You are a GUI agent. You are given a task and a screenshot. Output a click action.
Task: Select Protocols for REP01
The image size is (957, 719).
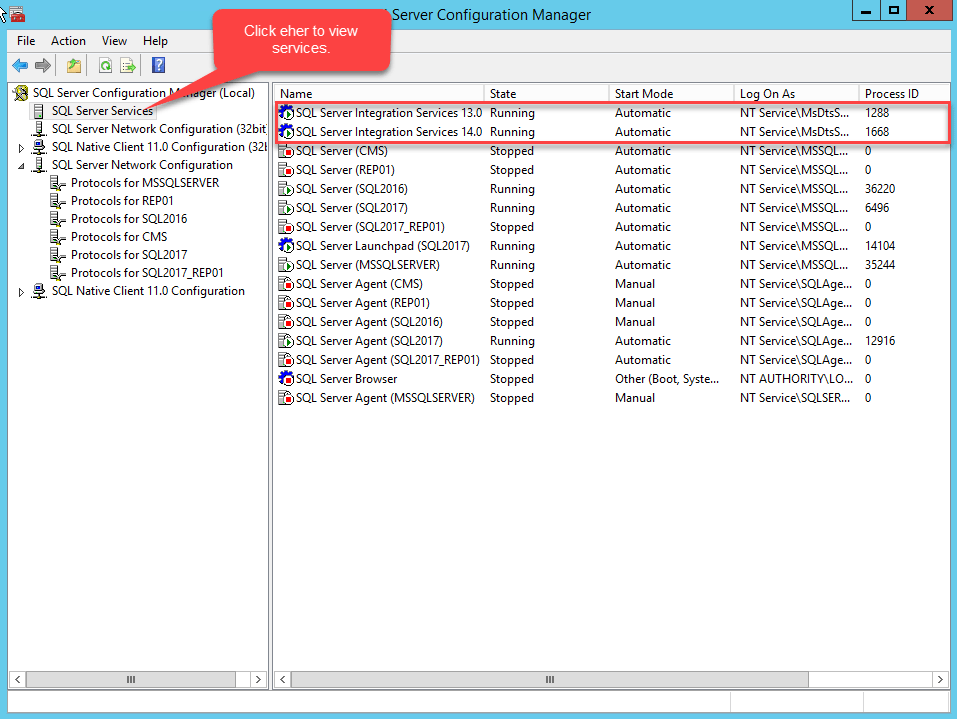(x=122, y=201)
